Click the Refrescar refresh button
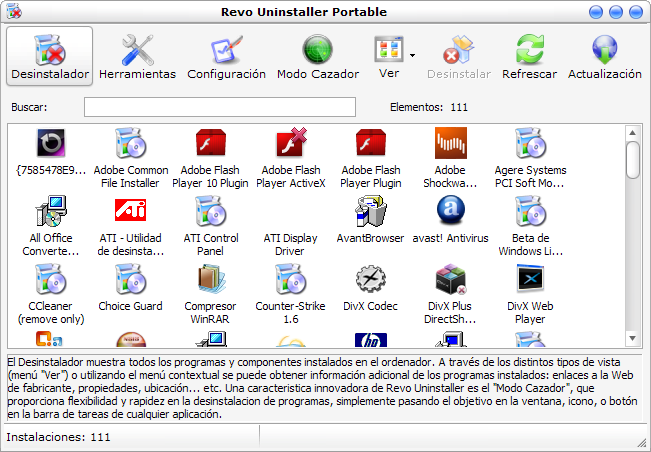Image resolution: width=651 pixels, height=452 pixels. point(529,56)
